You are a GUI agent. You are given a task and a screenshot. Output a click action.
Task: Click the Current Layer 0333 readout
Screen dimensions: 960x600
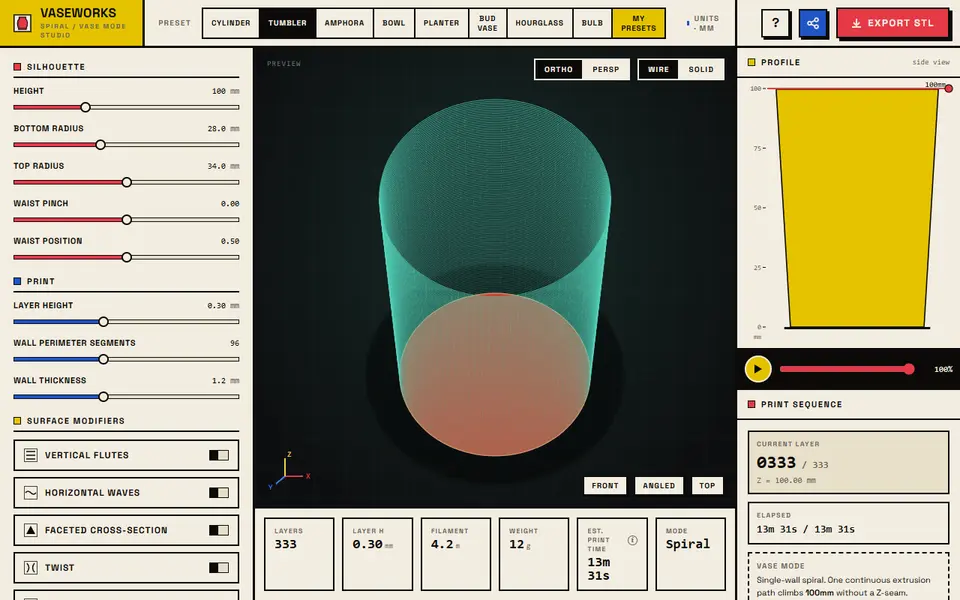click(848, 462)
